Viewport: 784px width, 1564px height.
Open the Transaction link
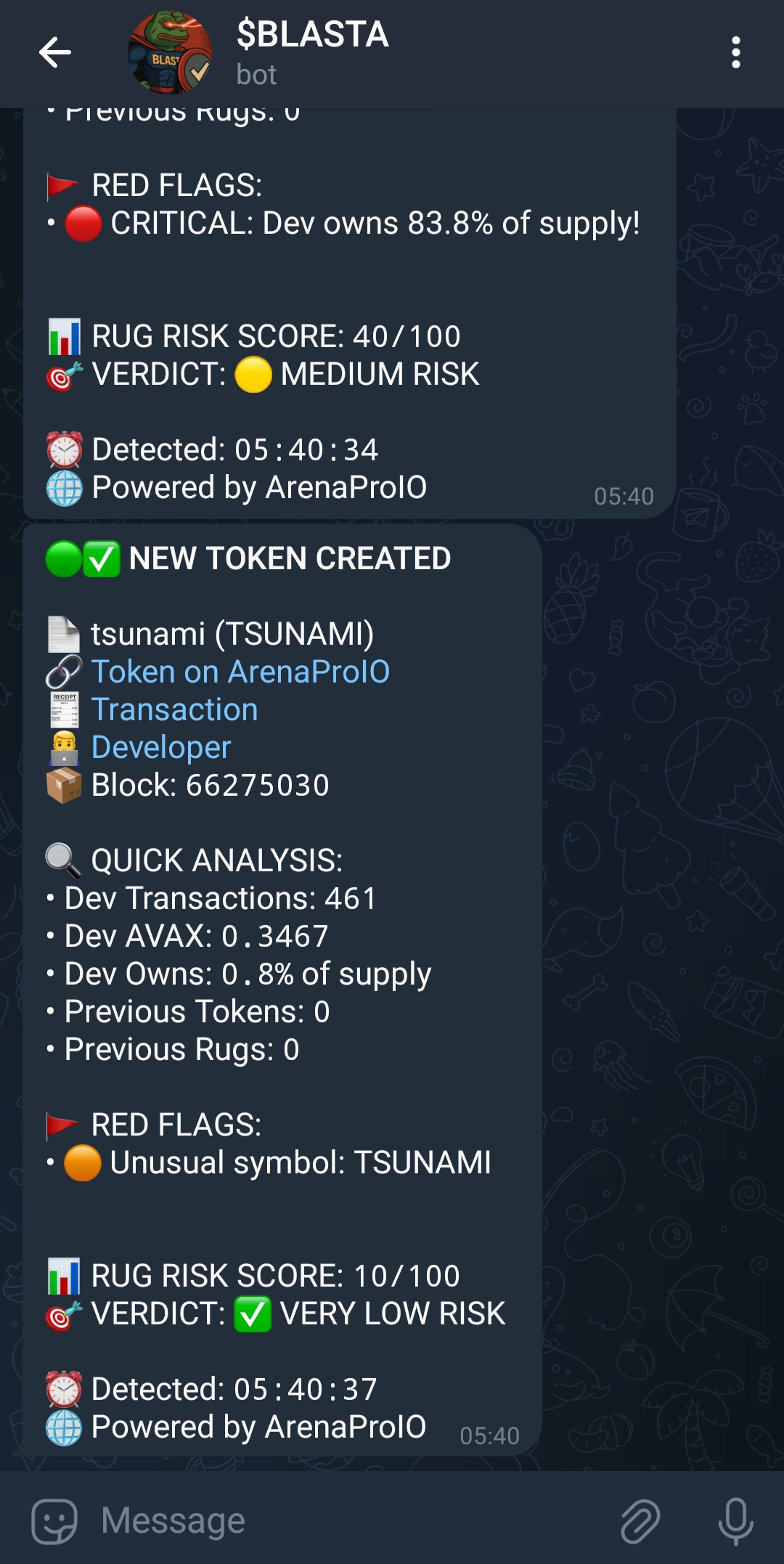point(174,709)
